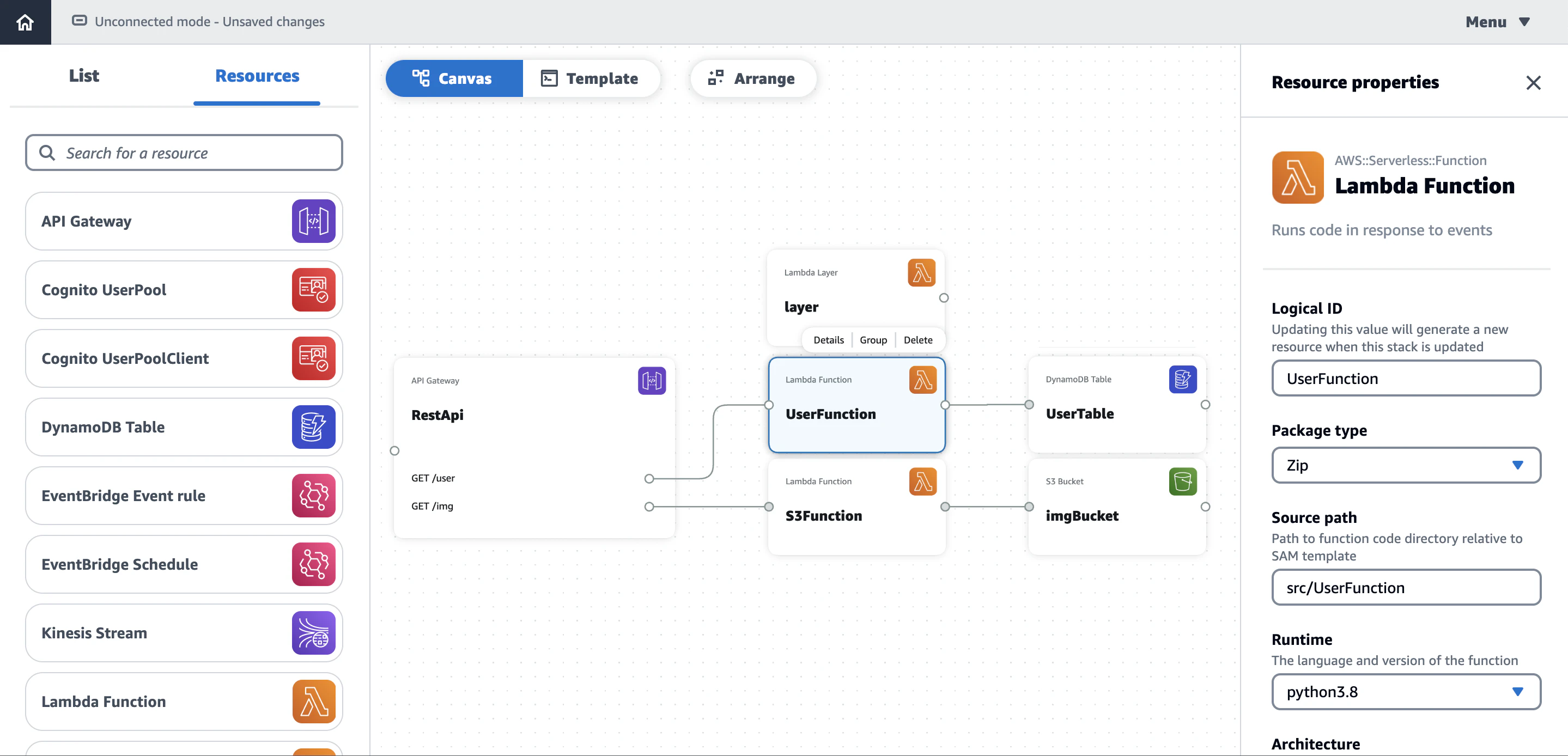Select the Cognito UserPoolClient resource card
The width and height of the screenshot is (1568, 756).
pyautogui.click(x=184, y=358)
